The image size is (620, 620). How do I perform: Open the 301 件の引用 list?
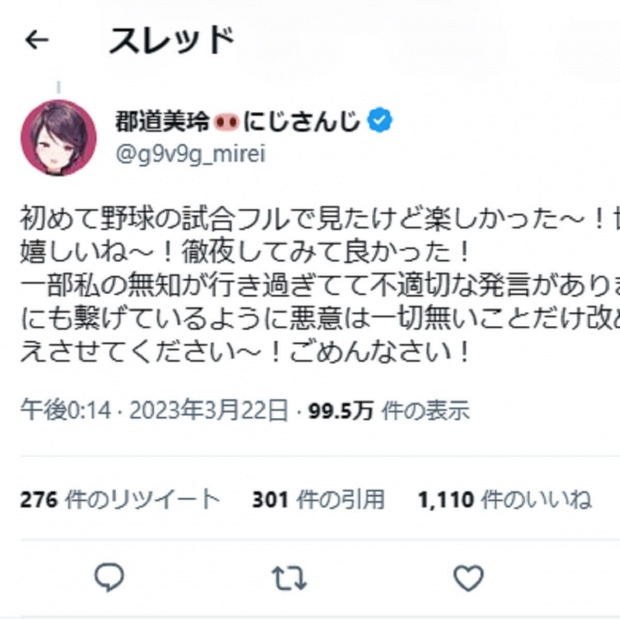[318, 499]
